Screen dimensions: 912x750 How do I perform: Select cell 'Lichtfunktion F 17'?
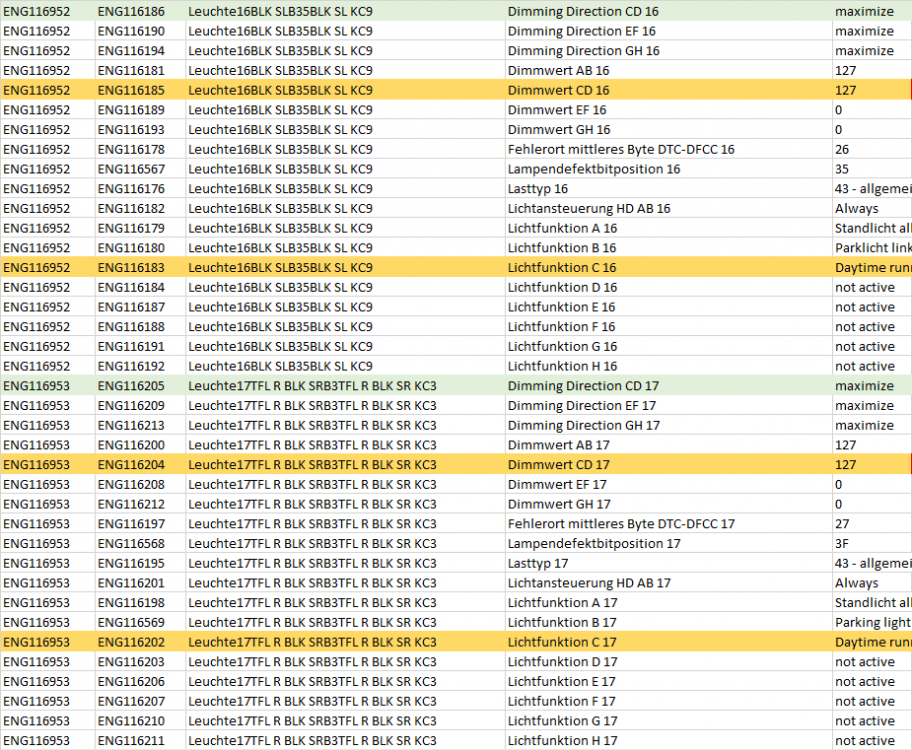(668, 702)
